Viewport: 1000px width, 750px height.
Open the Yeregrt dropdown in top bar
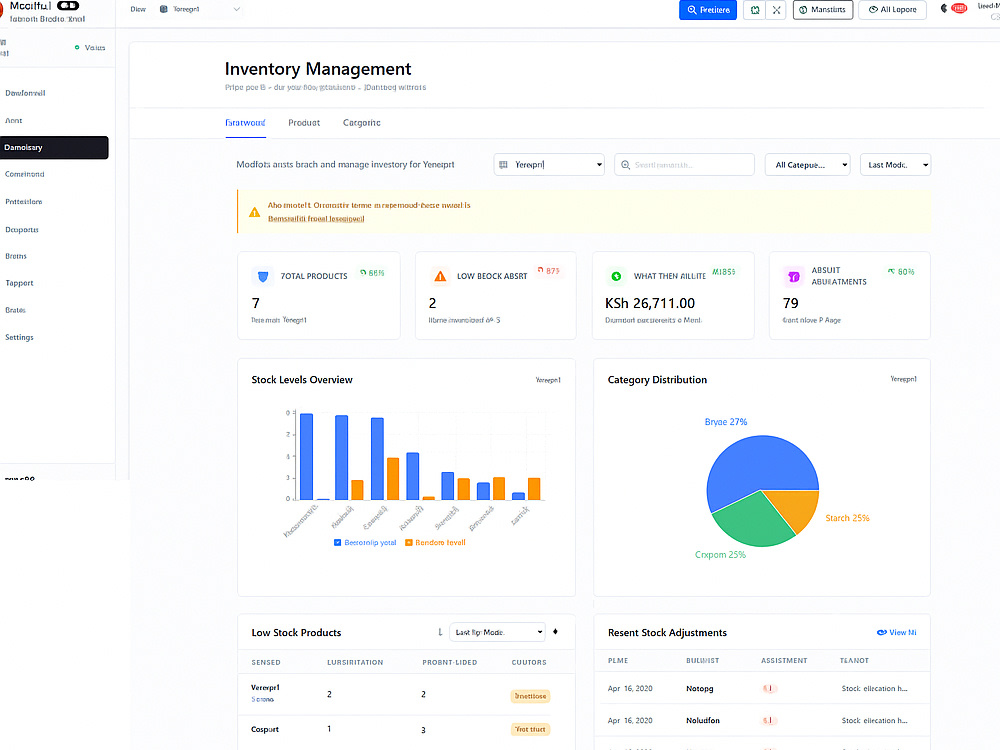point(200,10)
